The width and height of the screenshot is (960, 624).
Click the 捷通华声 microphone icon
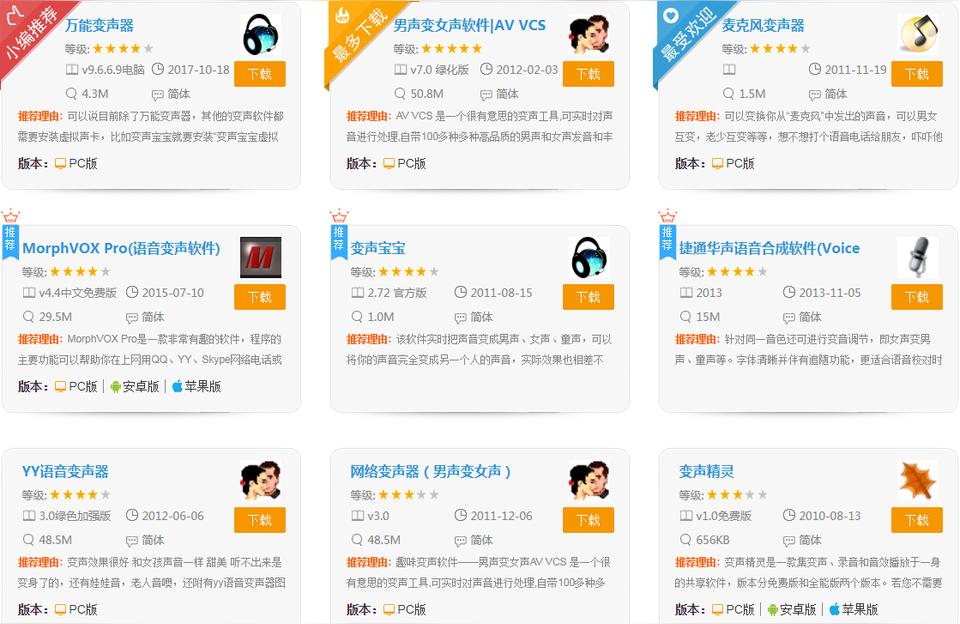coord(918,258)
